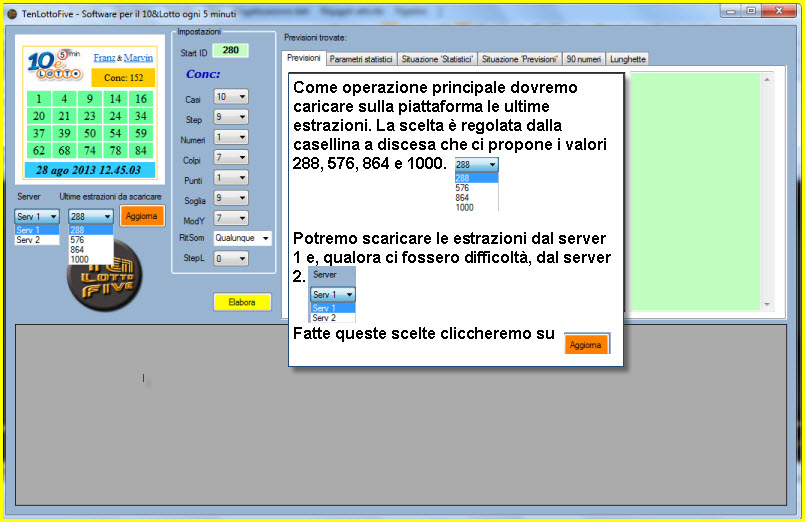This screenshot has width=805, height=522.
Task: Click number 84 in the green grid
Action: tap(142, 150)
